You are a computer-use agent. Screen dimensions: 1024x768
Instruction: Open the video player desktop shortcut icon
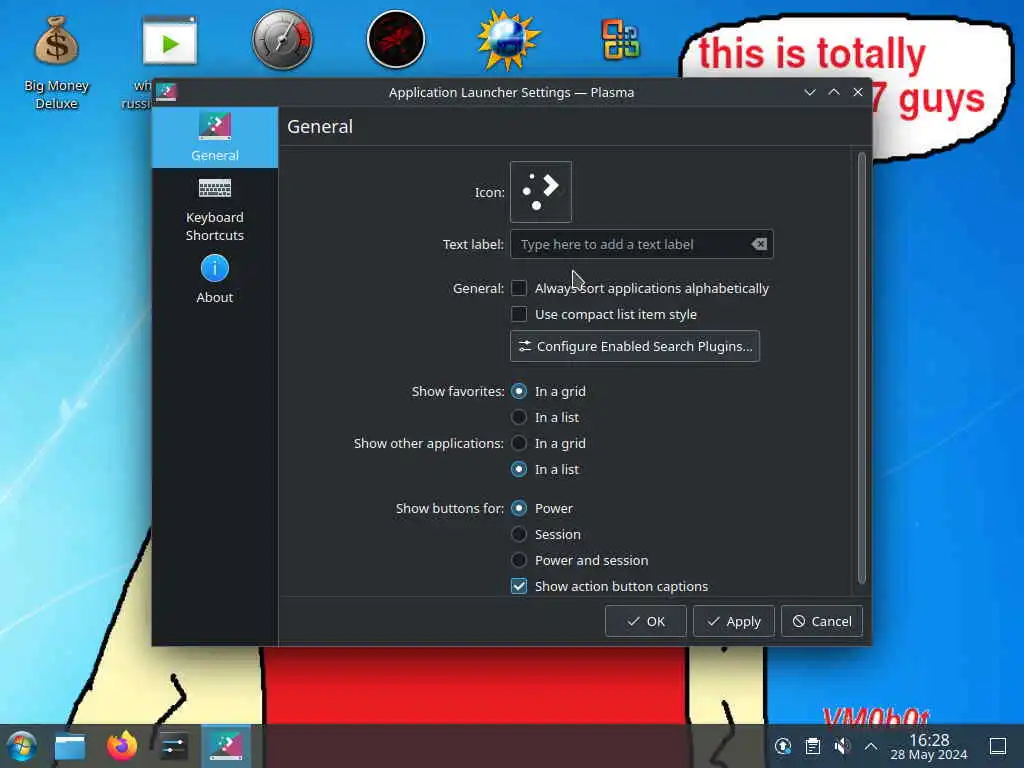pos(170,40)
